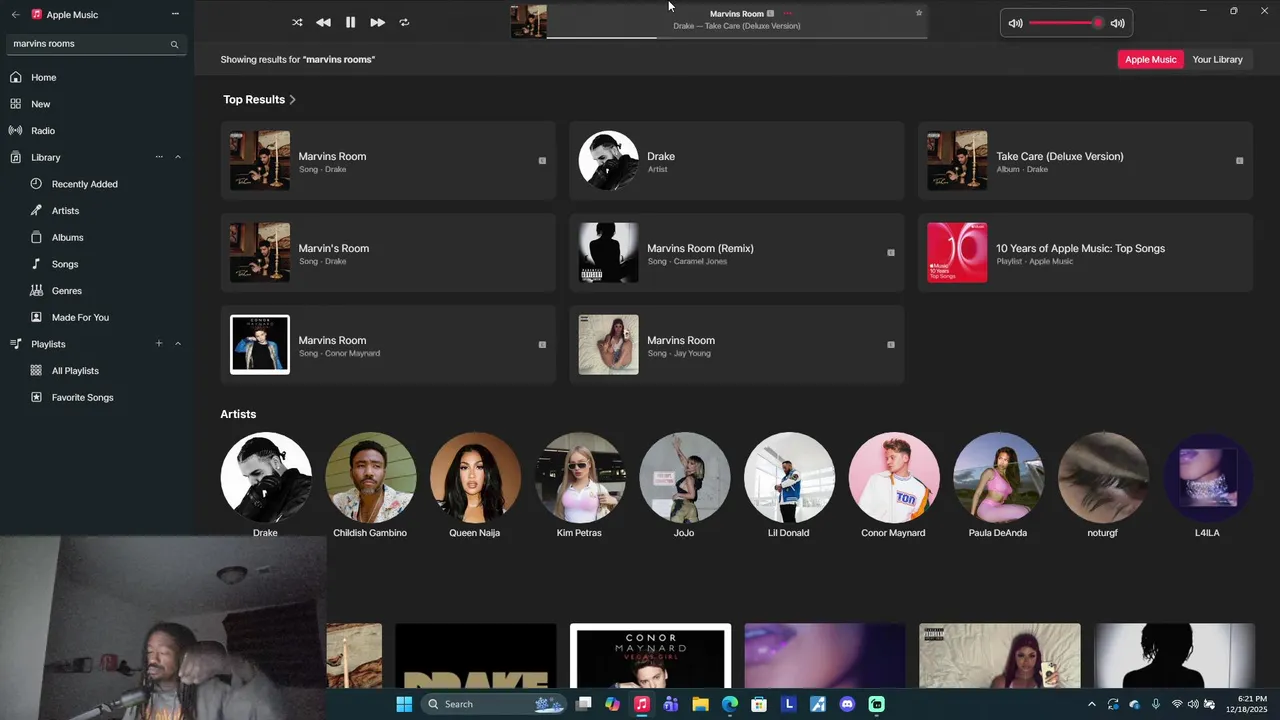Open the New section

pos(40,104)
